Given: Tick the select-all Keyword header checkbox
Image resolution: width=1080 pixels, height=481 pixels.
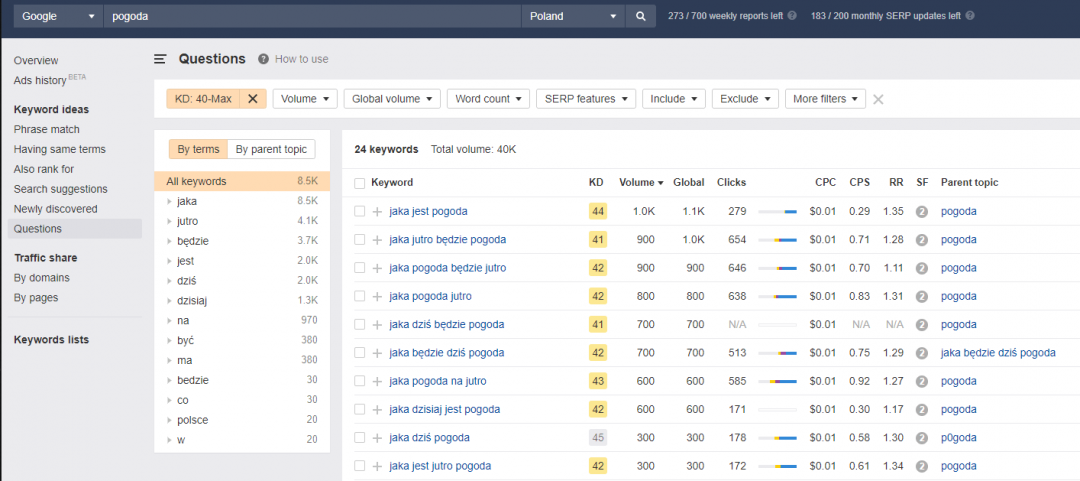Looking at the screenshot, I should tap(360, 183).
